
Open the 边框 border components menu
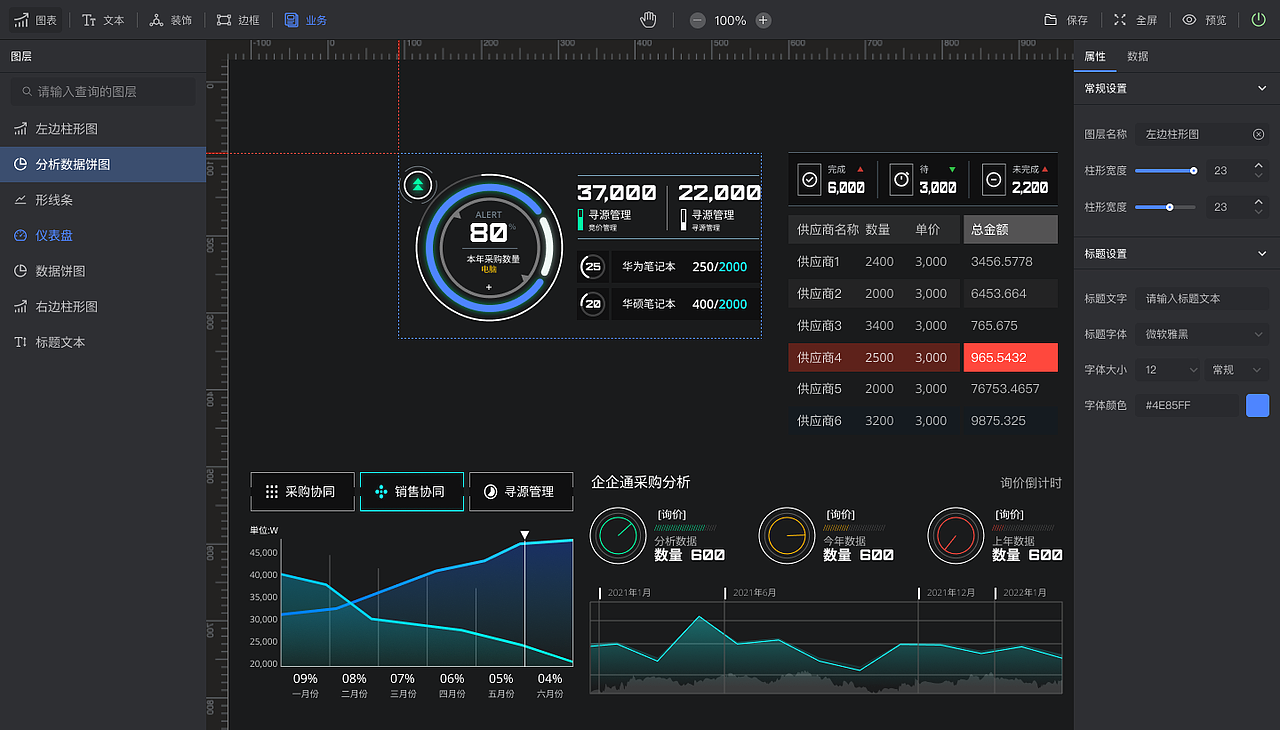[x=238, y=20]
